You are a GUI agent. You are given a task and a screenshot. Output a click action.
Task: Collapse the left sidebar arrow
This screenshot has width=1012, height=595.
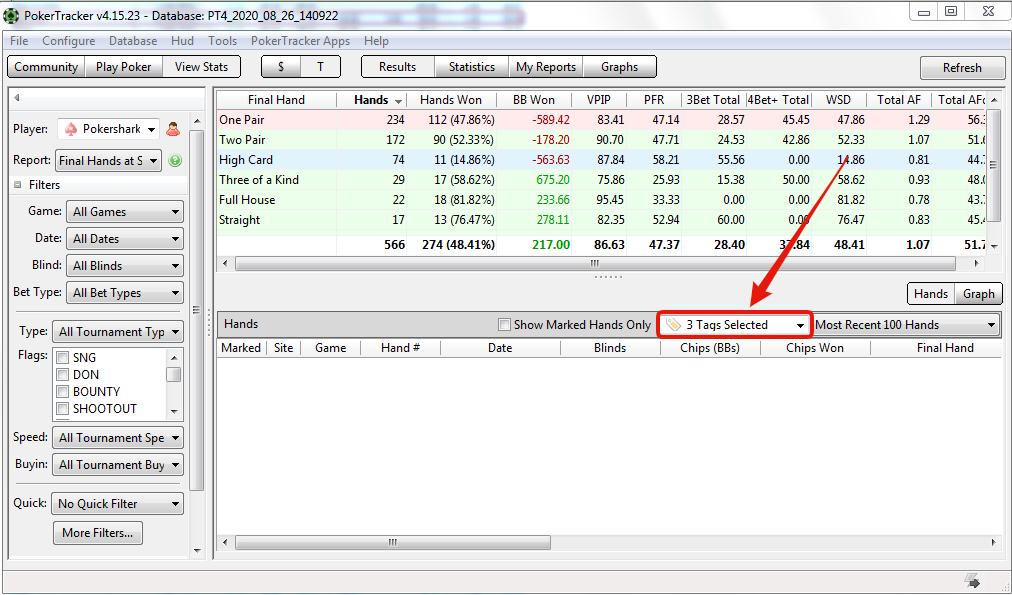pos(17,98)
